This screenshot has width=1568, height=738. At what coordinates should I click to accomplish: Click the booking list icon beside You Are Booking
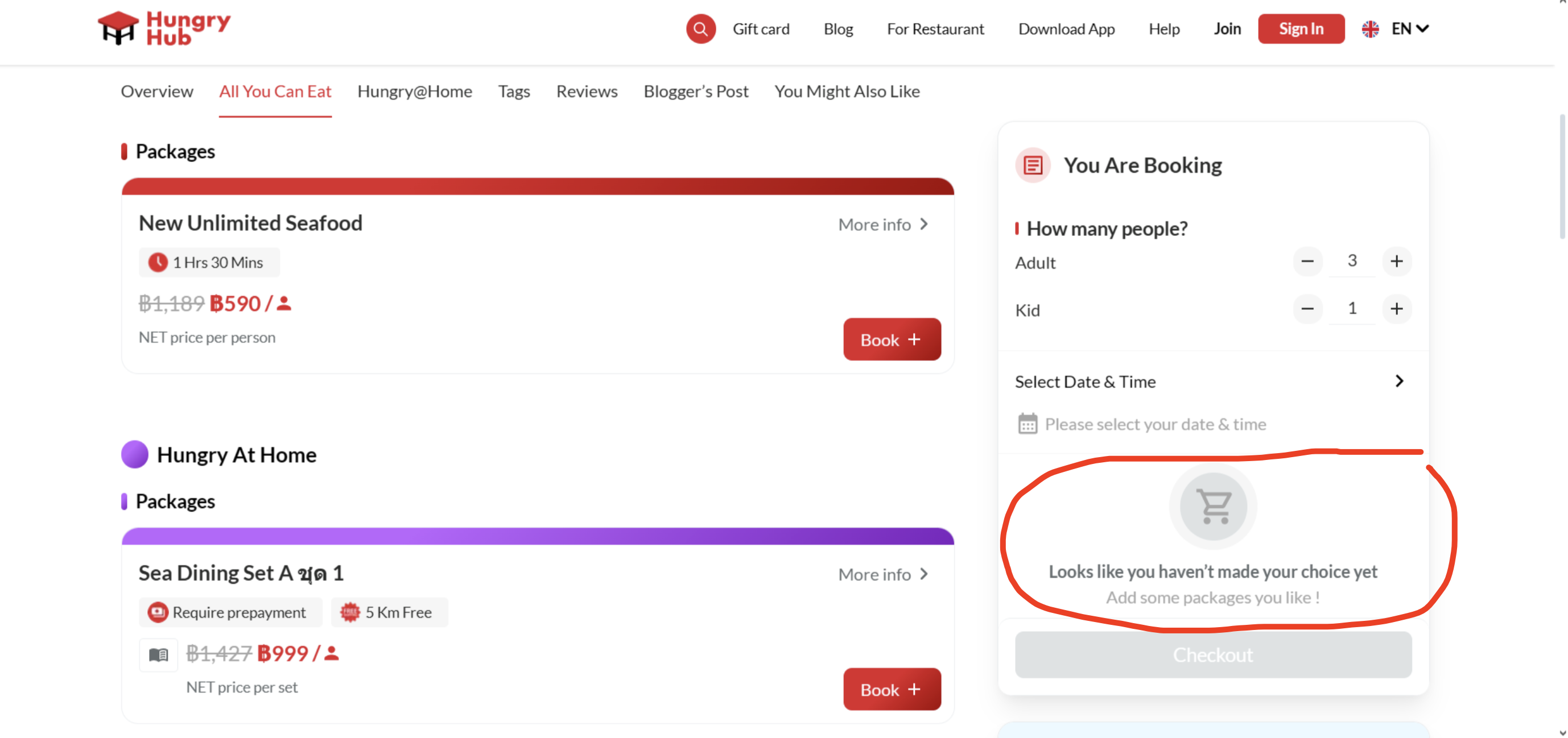pos(1033,165)
